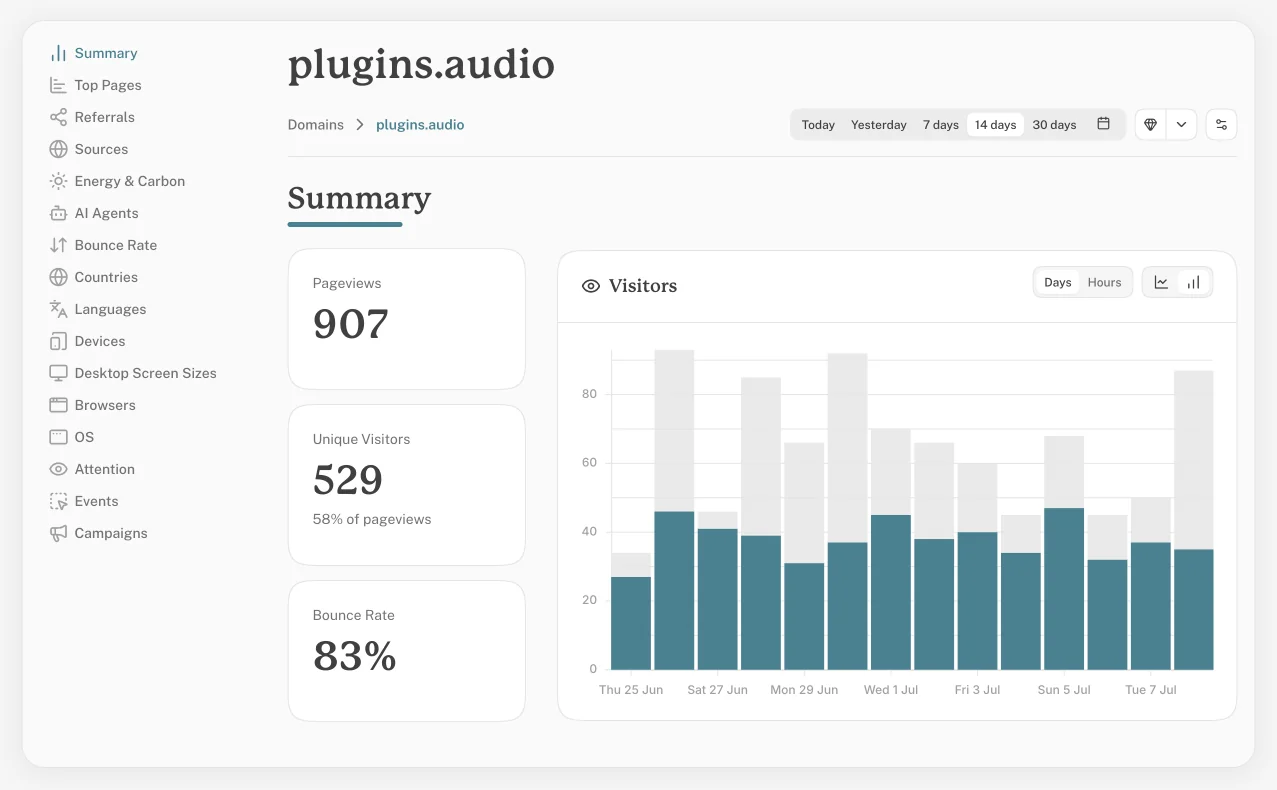Expand the dropdown chevron next to diamond
1277x790 pixels.
[1181, 125]
